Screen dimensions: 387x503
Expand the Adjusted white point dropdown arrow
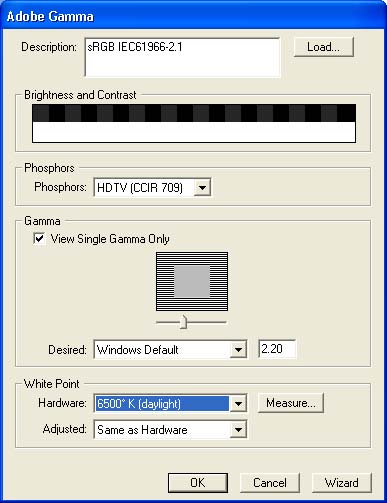tap(238, 429)
